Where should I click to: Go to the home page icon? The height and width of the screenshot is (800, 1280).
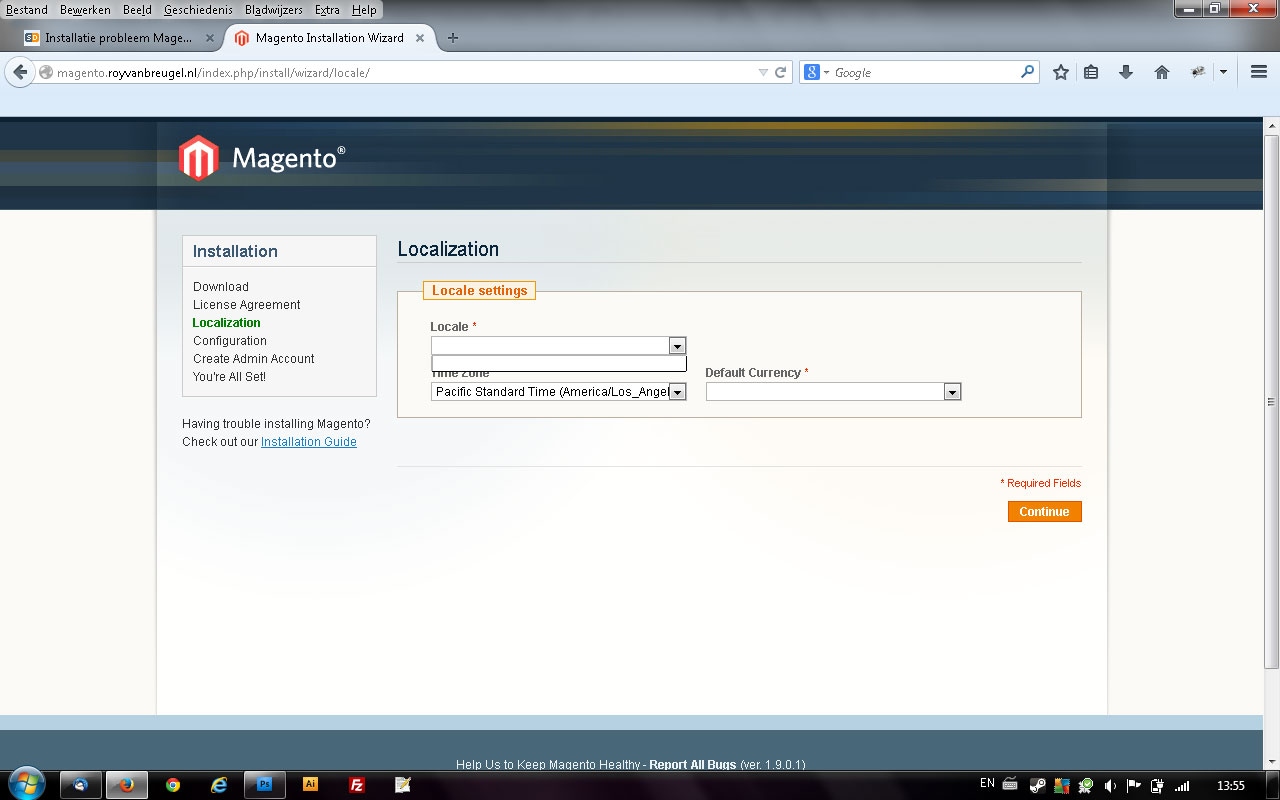pyautogui.click(x=1161, y=72)
